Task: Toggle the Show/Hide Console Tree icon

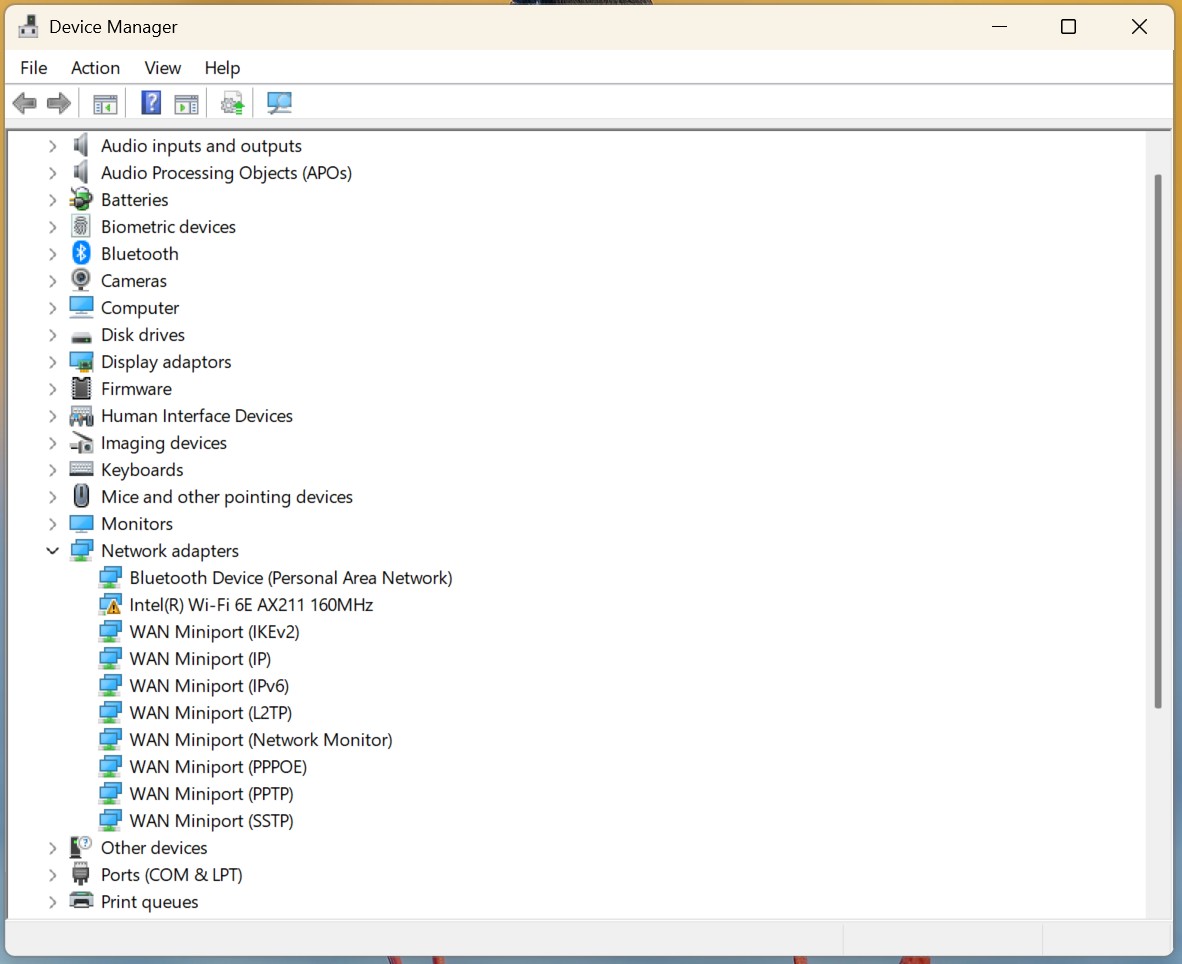Action: tap(104, 102)
